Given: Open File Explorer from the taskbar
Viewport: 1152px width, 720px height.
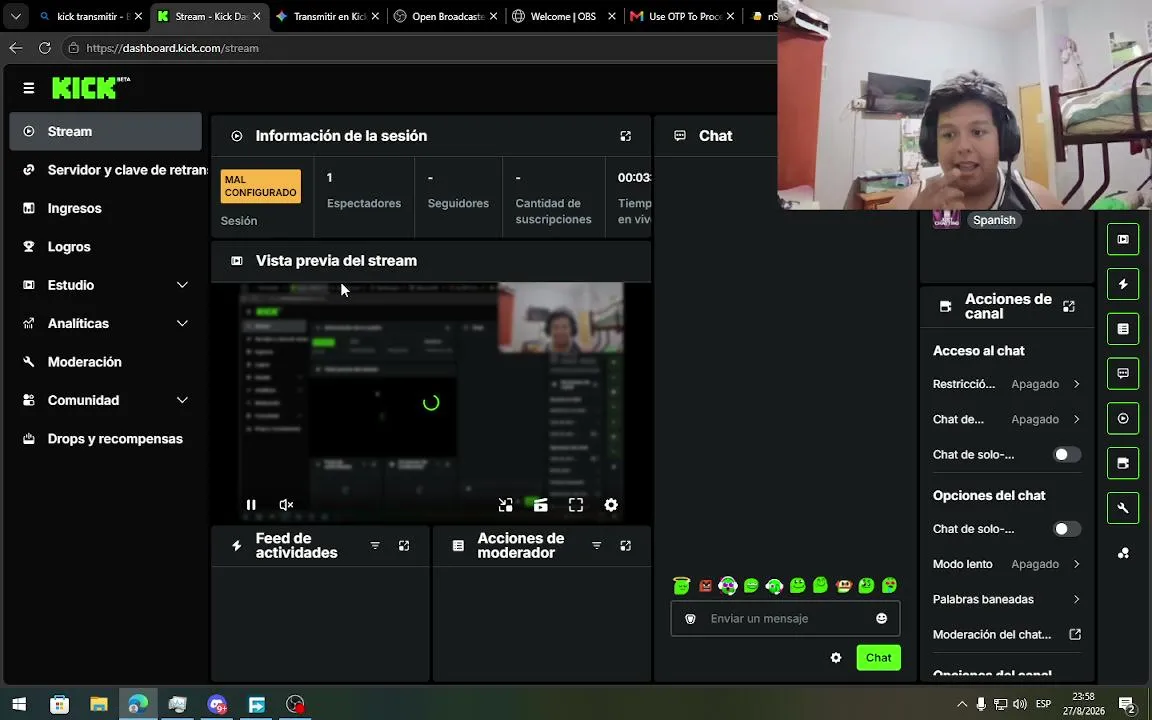Looking at the screenshot, I should (98, 705).
